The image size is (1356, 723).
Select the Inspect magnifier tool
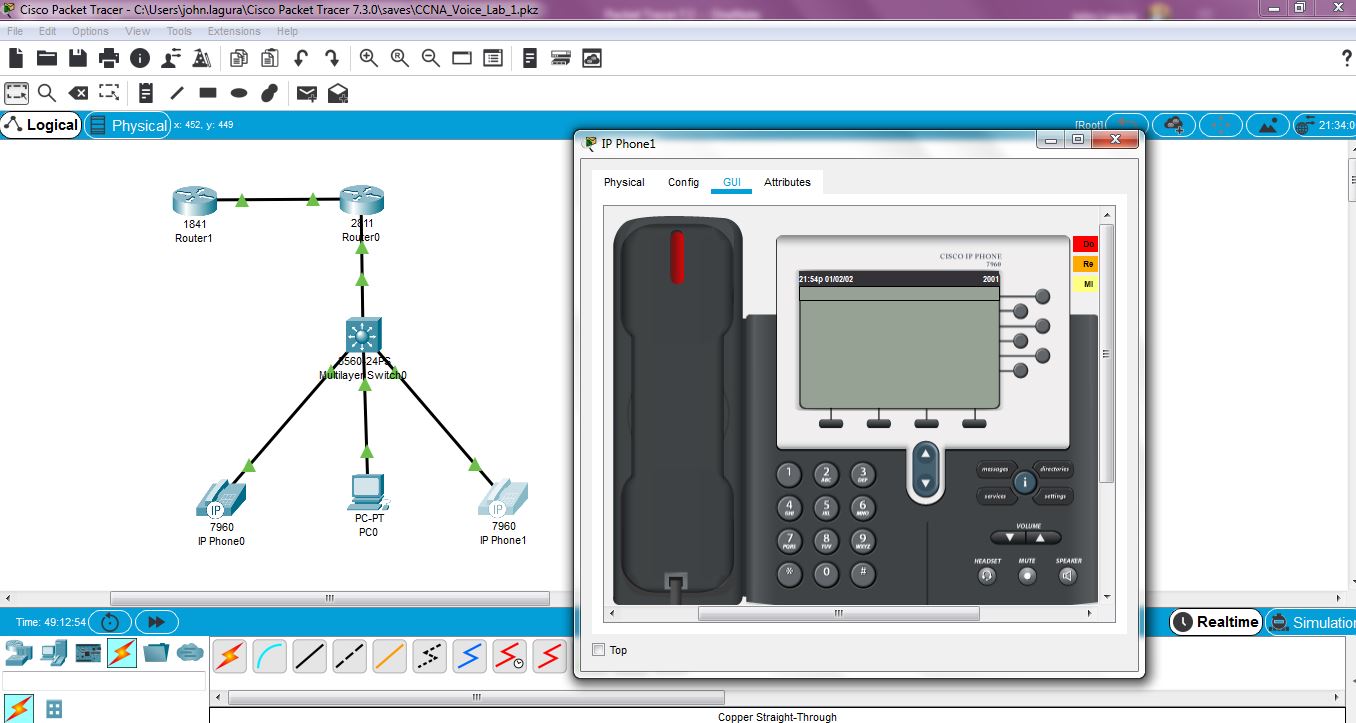click(46, 92)
